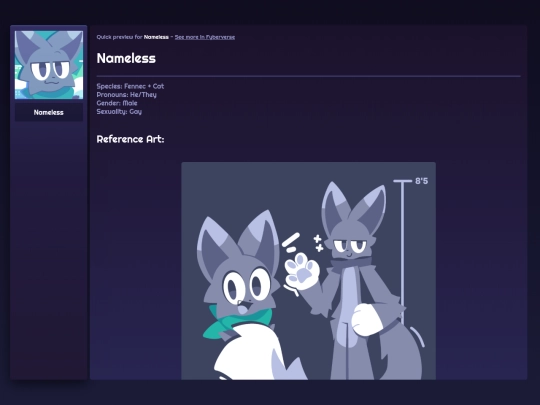Click the 'Reference Art:' heading
This screenshot has width=540, height=405.
(x=130, y=139)
